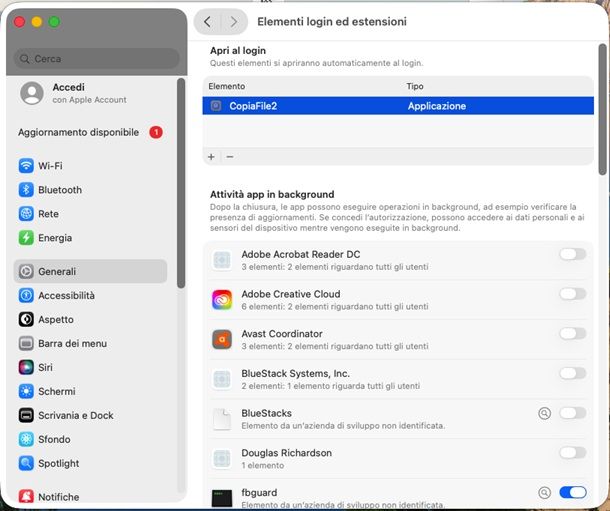Image resolution: width=610 pixels, height=511 pixels.
Task: Click the Adobe Creative Cloud name
Action: (291, 294)
